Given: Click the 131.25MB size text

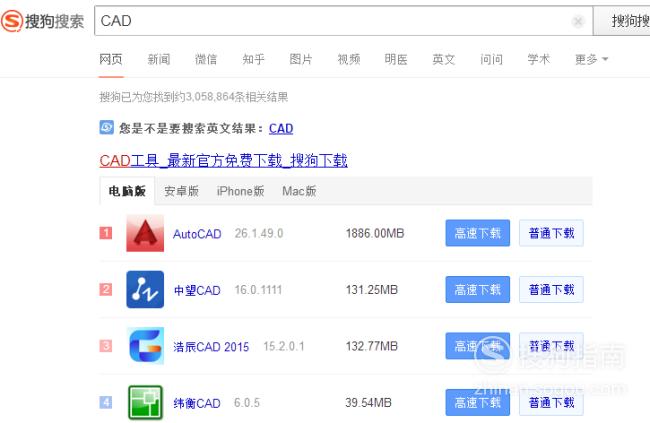Looking at the screenshot, I should click(x=372, y=289).
